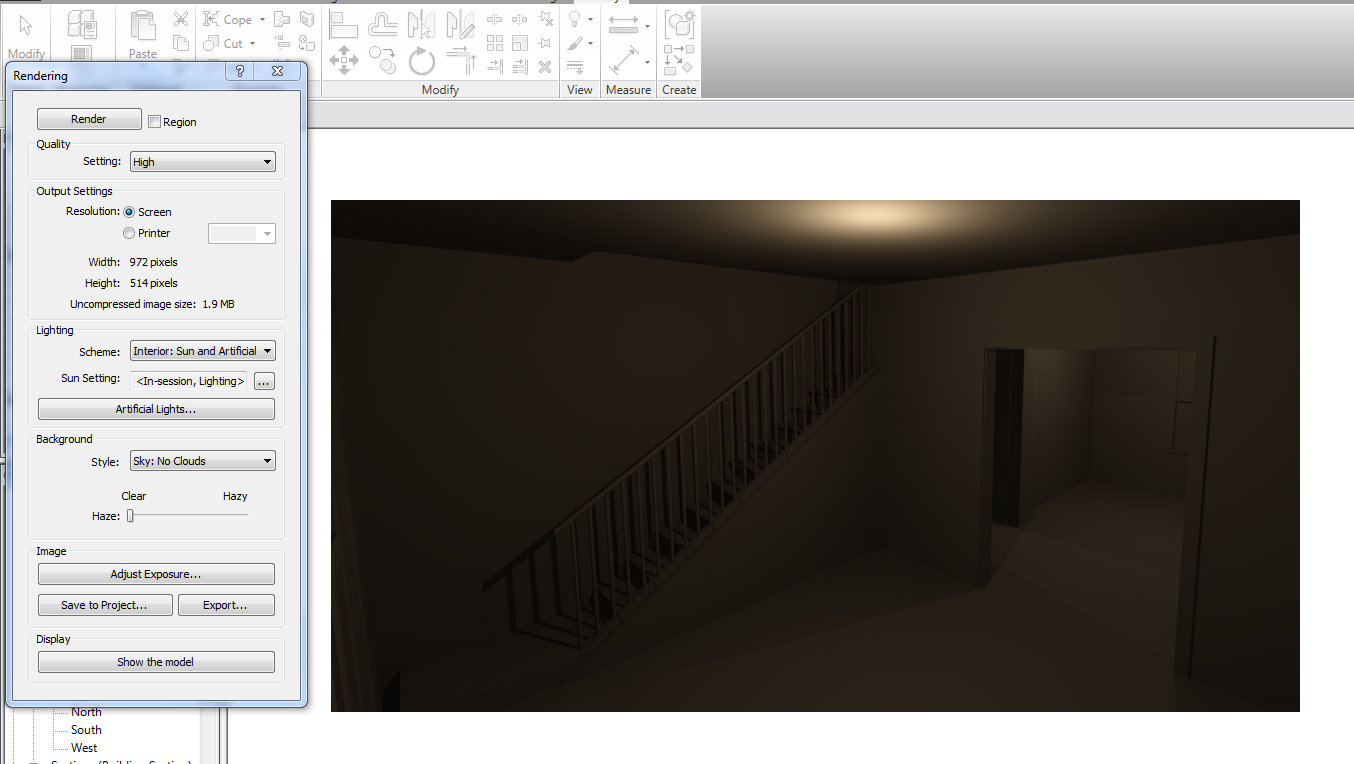Click the View ribbon panel title
Viewport: 1354px width, 764px height.
(x=580, y=90)
